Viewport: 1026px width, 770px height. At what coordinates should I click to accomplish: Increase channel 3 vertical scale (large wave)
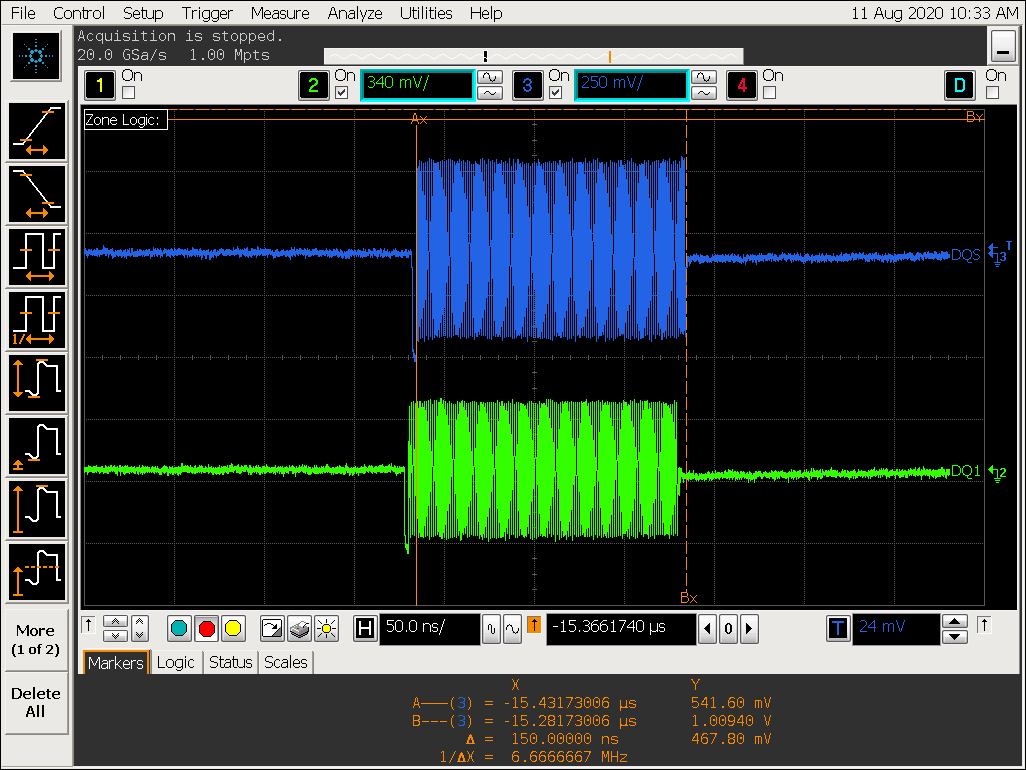coord(704,77)
